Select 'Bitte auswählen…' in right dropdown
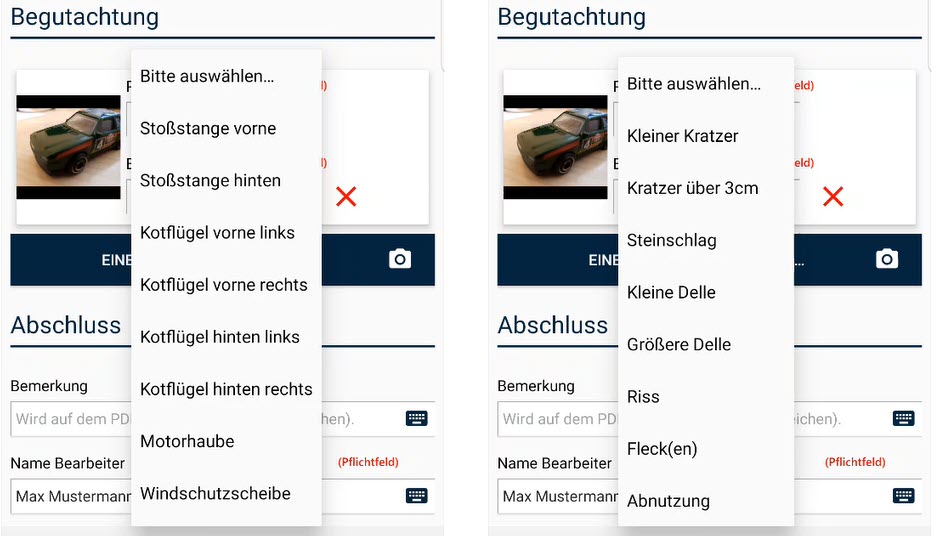The height and width of the screenshot is (536, 932). pos(694,84)
